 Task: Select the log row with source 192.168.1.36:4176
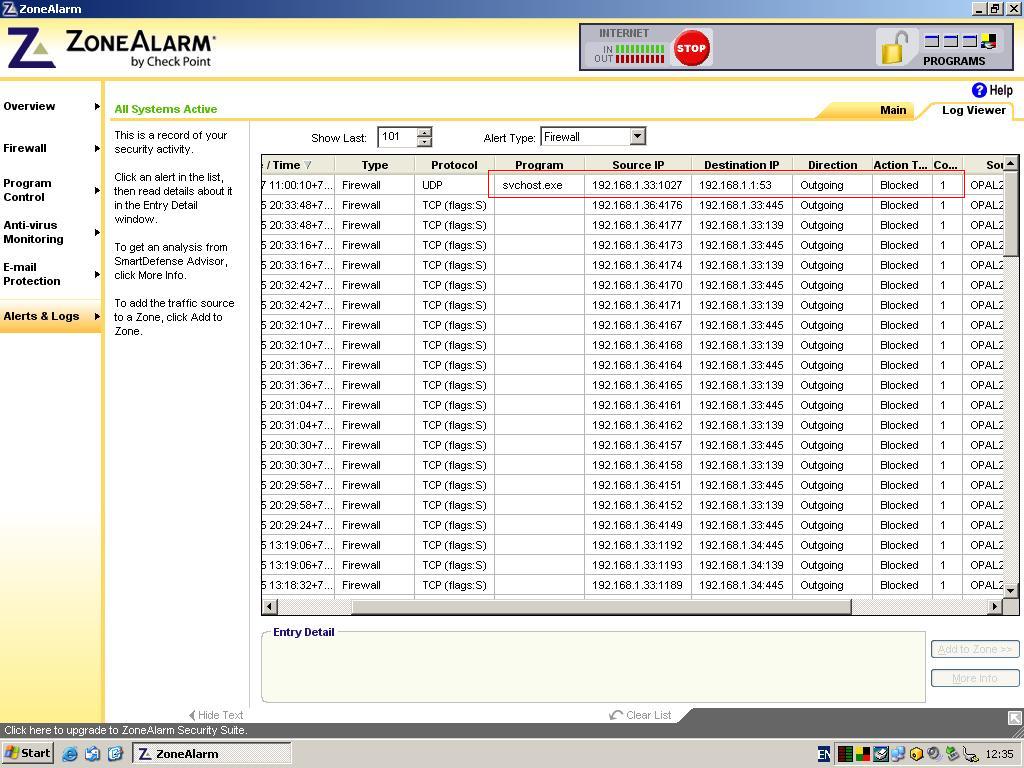[x=632, y=205]
